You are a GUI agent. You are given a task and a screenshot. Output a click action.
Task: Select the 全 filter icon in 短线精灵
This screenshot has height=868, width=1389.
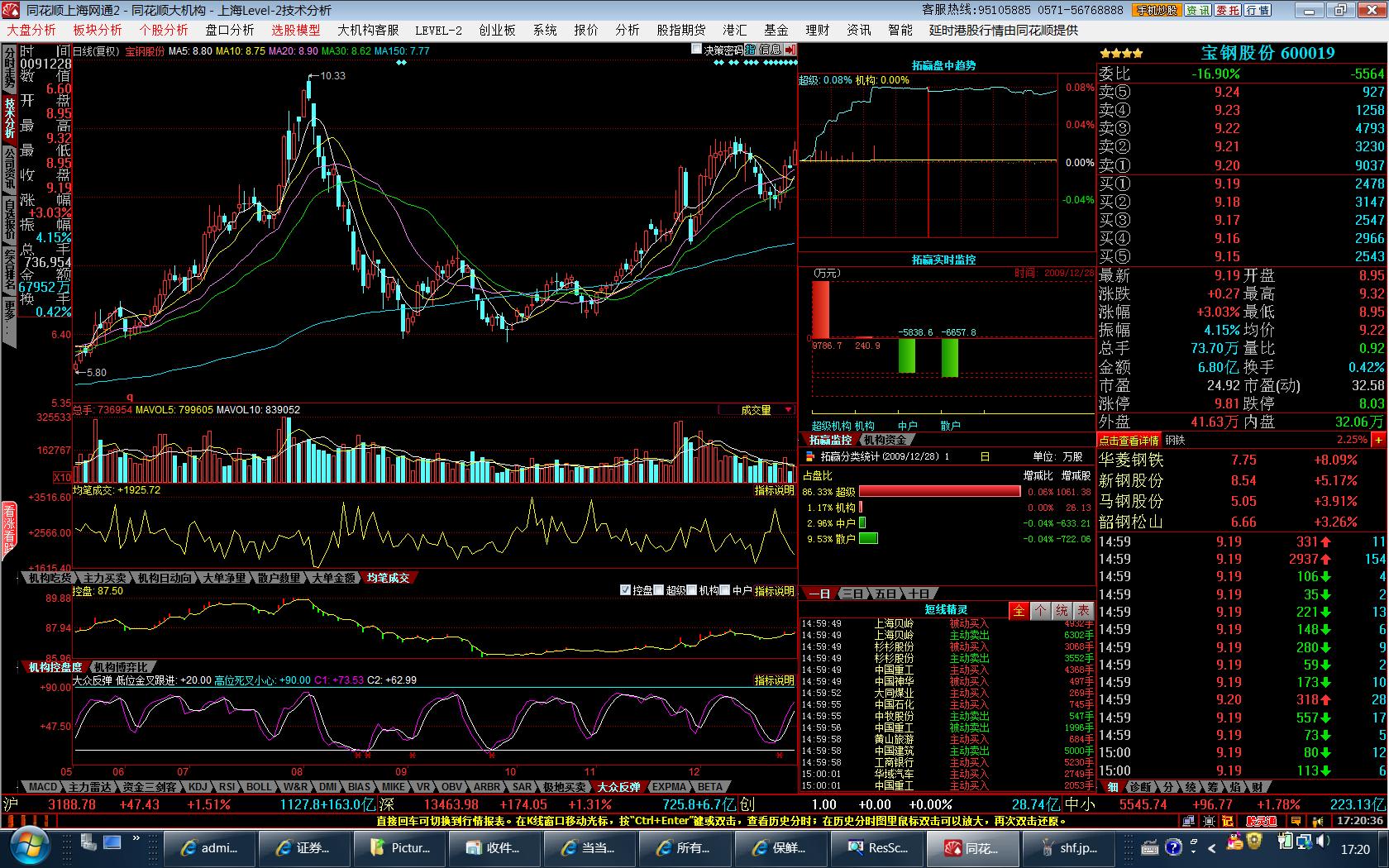1019,610
